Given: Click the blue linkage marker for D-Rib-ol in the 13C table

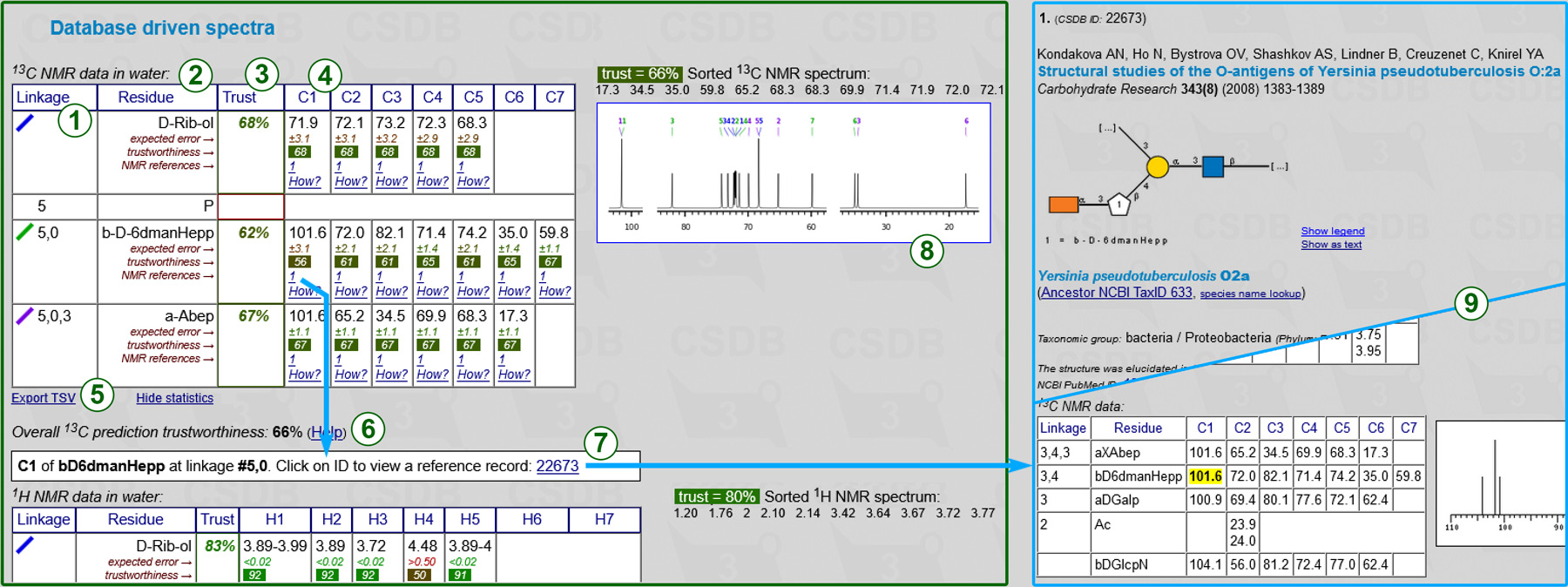Looking at the screenshot, I should click(x=25, y=123).
